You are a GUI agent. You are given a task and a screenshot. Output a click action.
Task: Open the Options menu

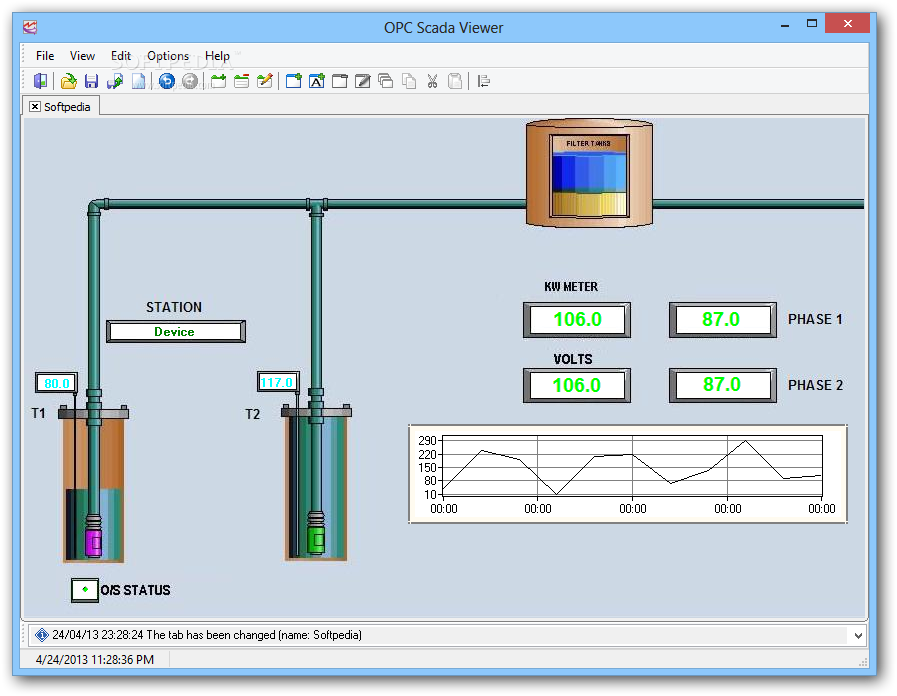[x=168, y=55]
